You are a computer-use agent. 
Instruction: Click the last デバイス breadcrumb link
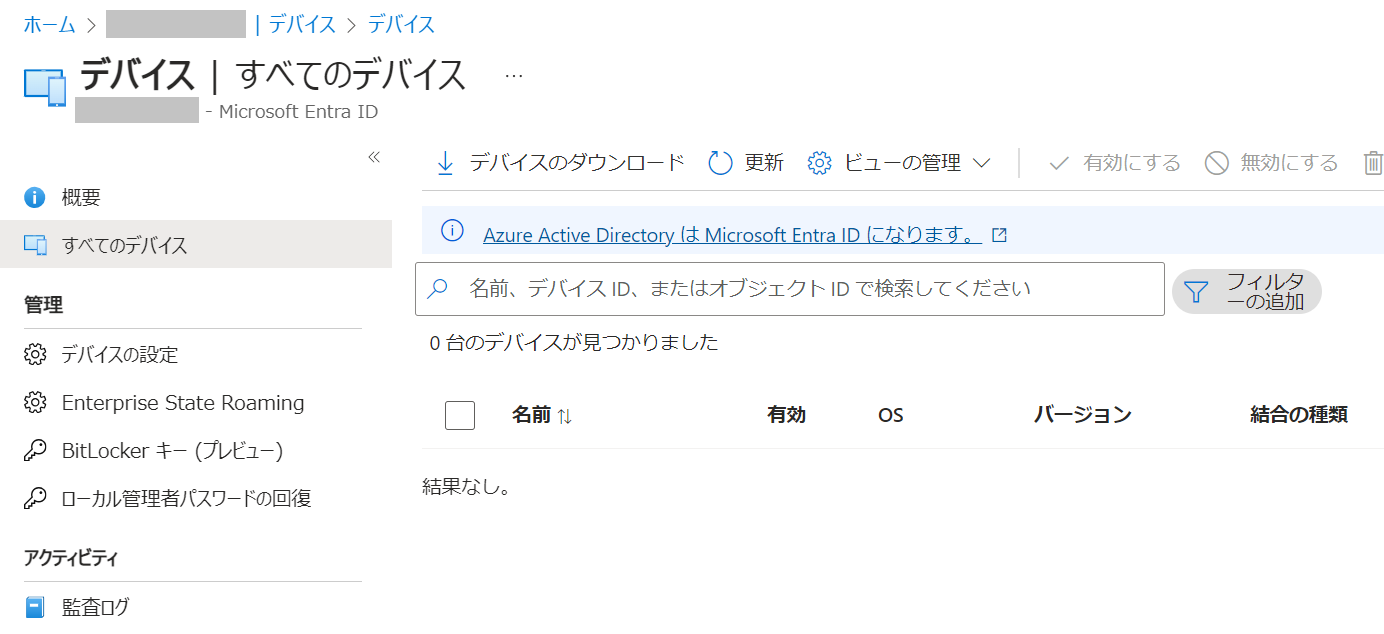(x=401, y=24)
